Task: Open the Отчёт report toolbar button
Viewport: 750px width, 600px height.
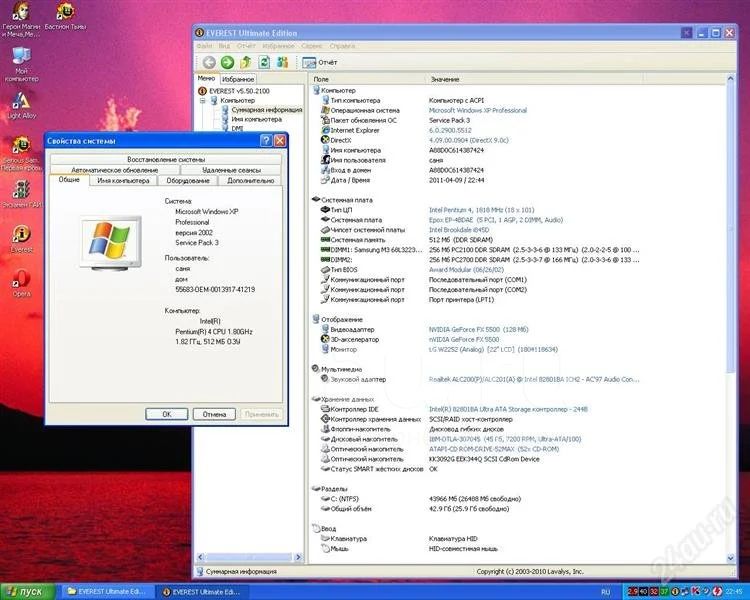Action: 320,63
